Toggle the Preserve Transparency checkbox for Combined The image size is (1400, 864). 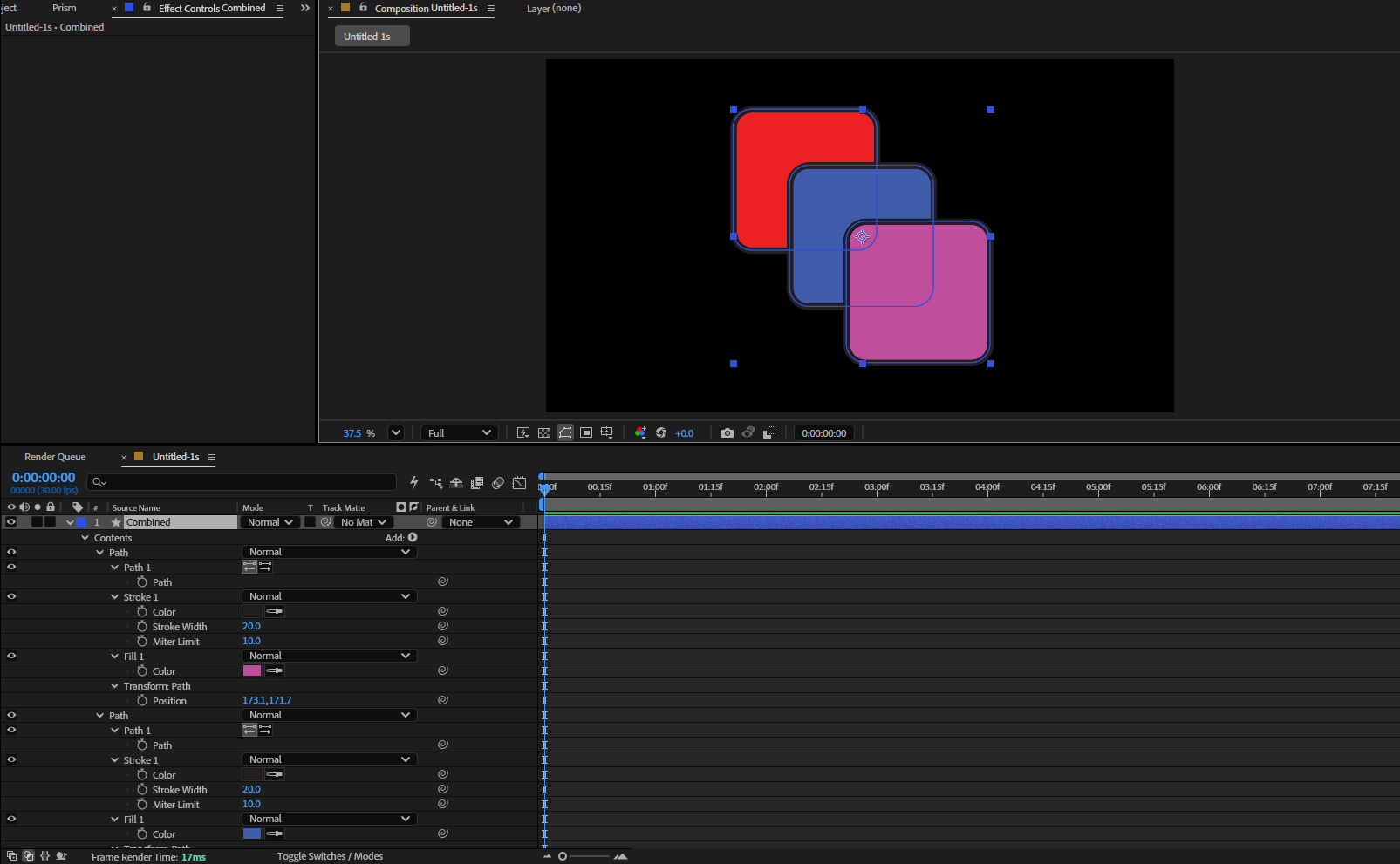(x=310, y=522)
